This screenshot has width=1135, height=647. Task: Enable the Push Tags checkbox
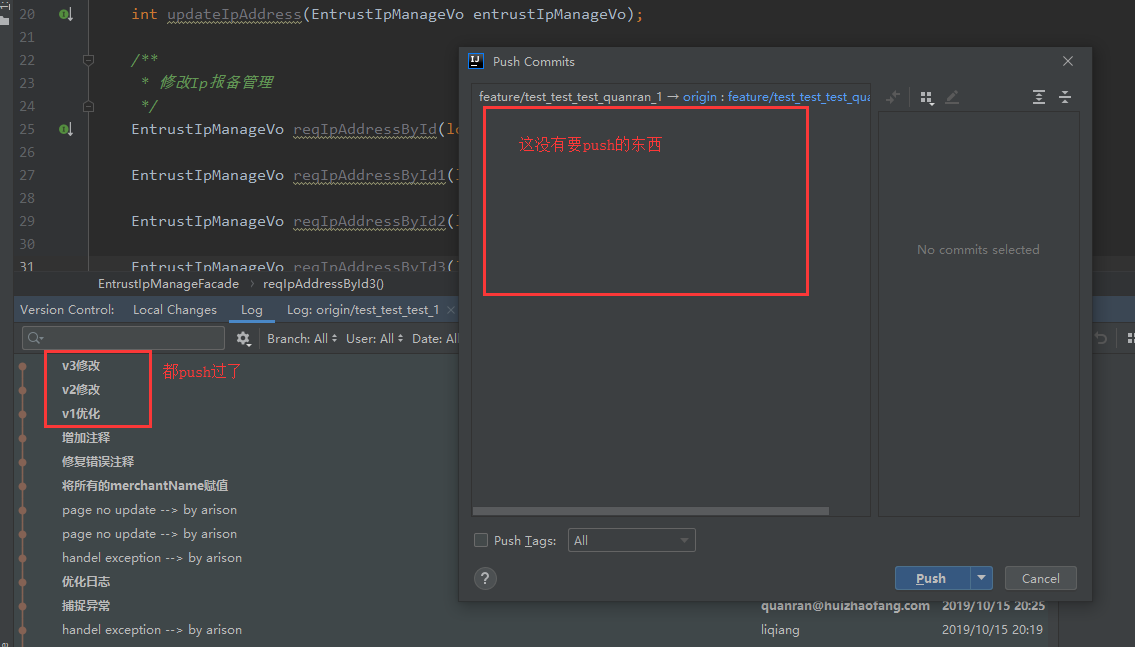point(481,540)
